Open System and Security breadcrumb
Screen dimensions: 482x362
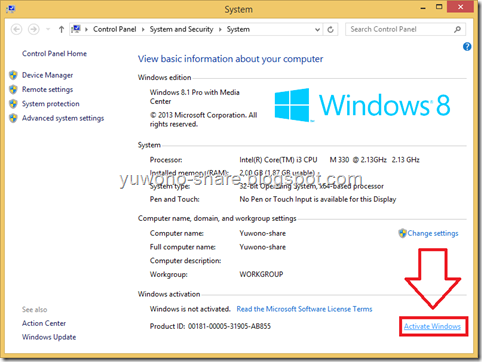click(x=181, y=29)
